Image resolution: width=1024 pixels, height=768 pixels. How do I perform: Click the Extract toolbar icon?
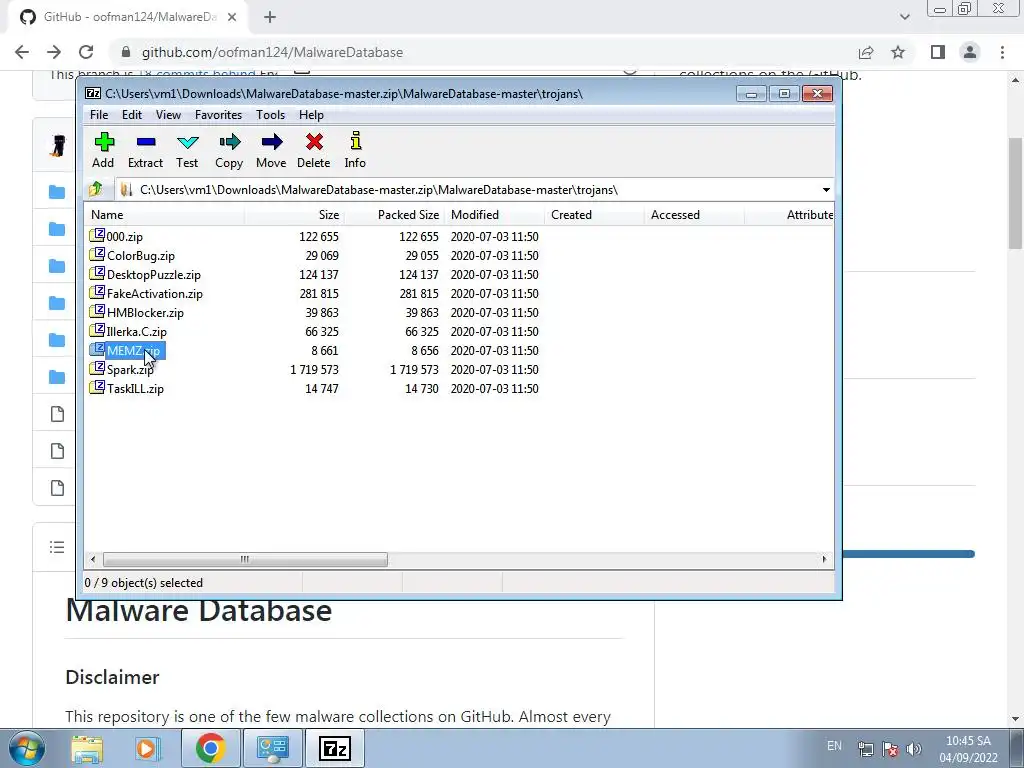(x=145, y=151)
